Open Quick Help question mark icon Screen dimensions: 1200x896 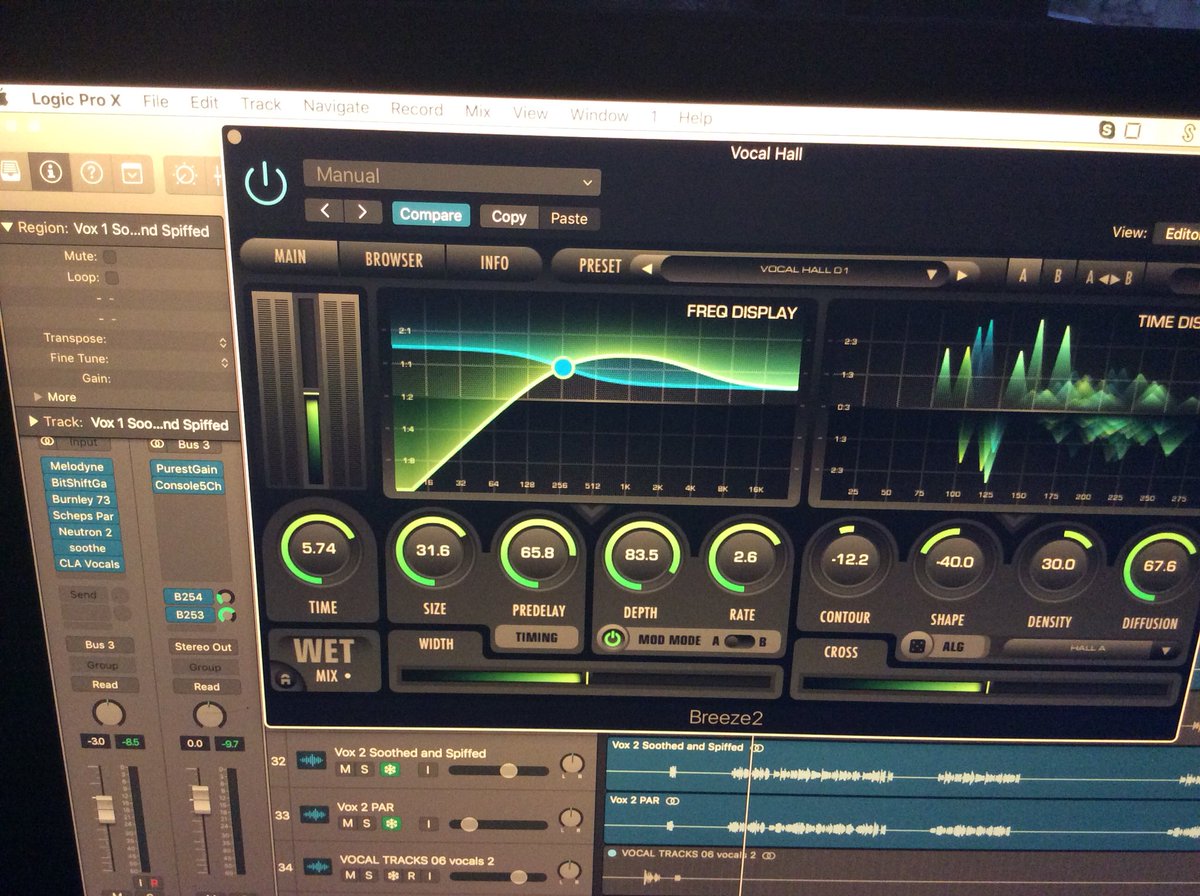[91, 173]
